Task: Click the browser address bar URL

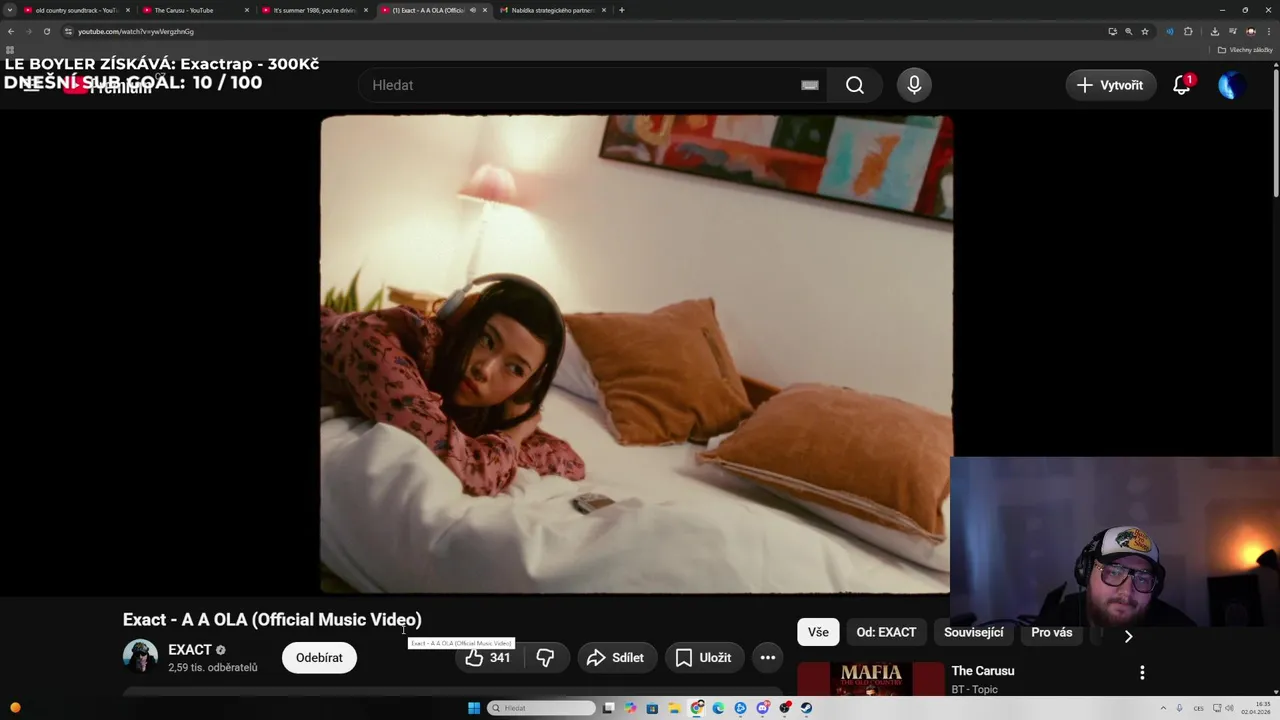Action: 136,31
